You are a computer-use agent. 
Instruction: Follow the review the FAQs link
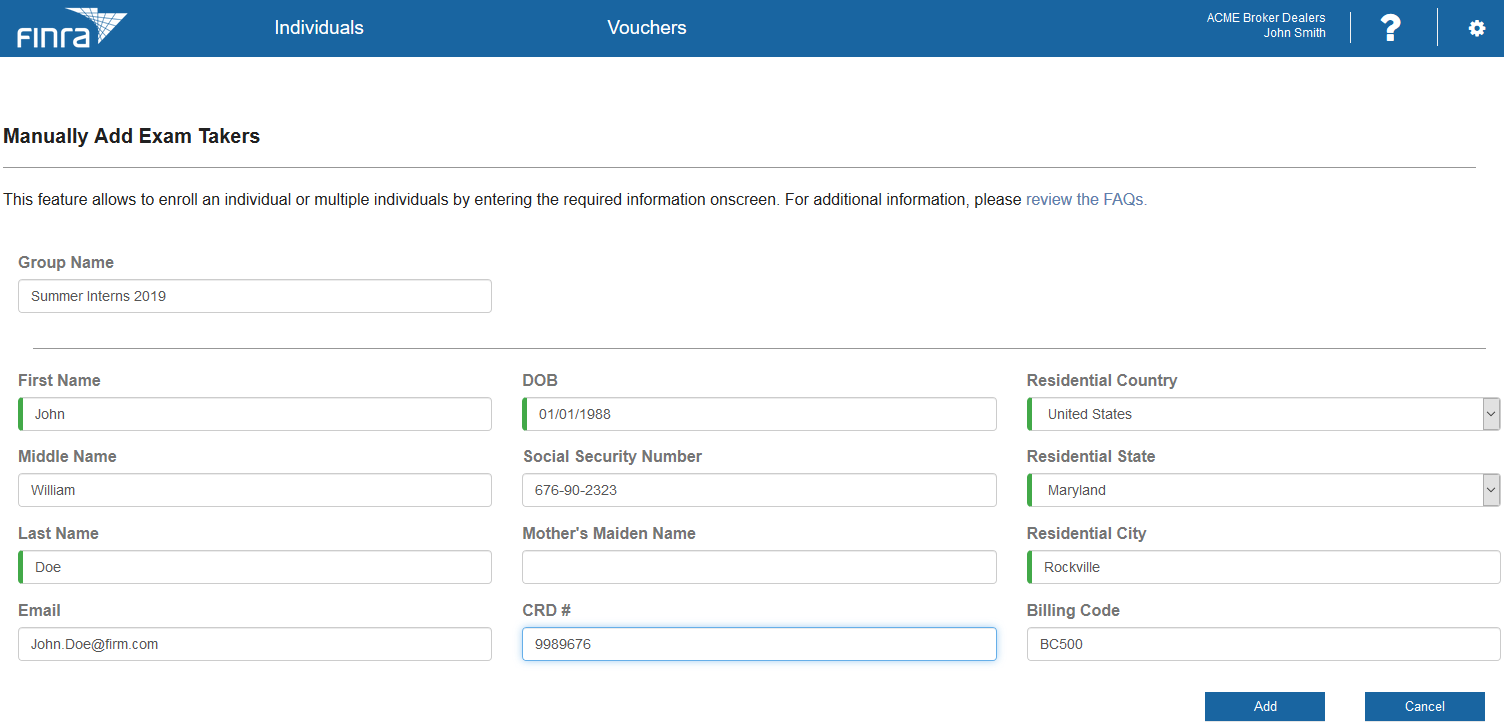coord(1086,199)
